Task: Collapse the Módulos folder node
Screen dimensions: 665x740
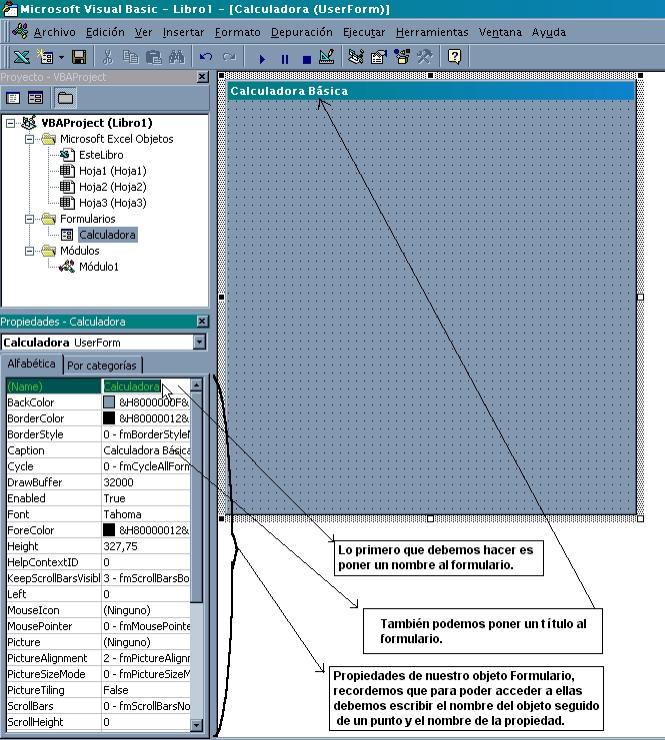Action: [x=31, y=251]
